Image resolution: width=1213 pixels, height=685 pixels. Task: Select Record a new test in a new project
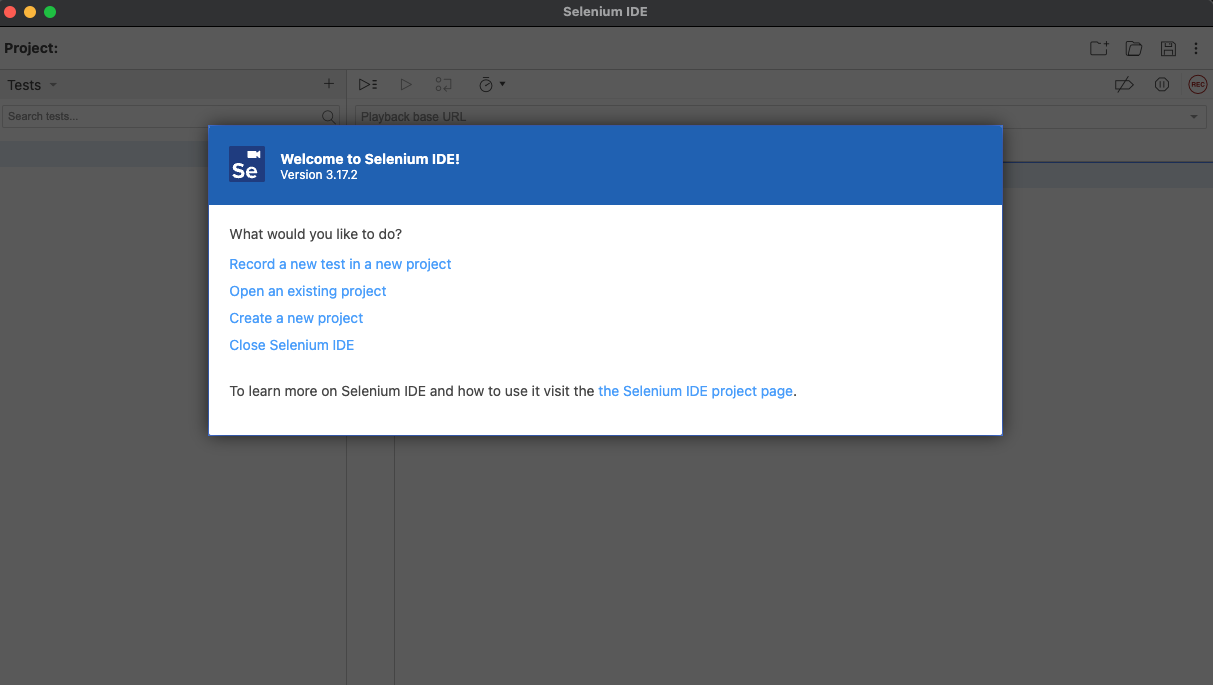340,264
